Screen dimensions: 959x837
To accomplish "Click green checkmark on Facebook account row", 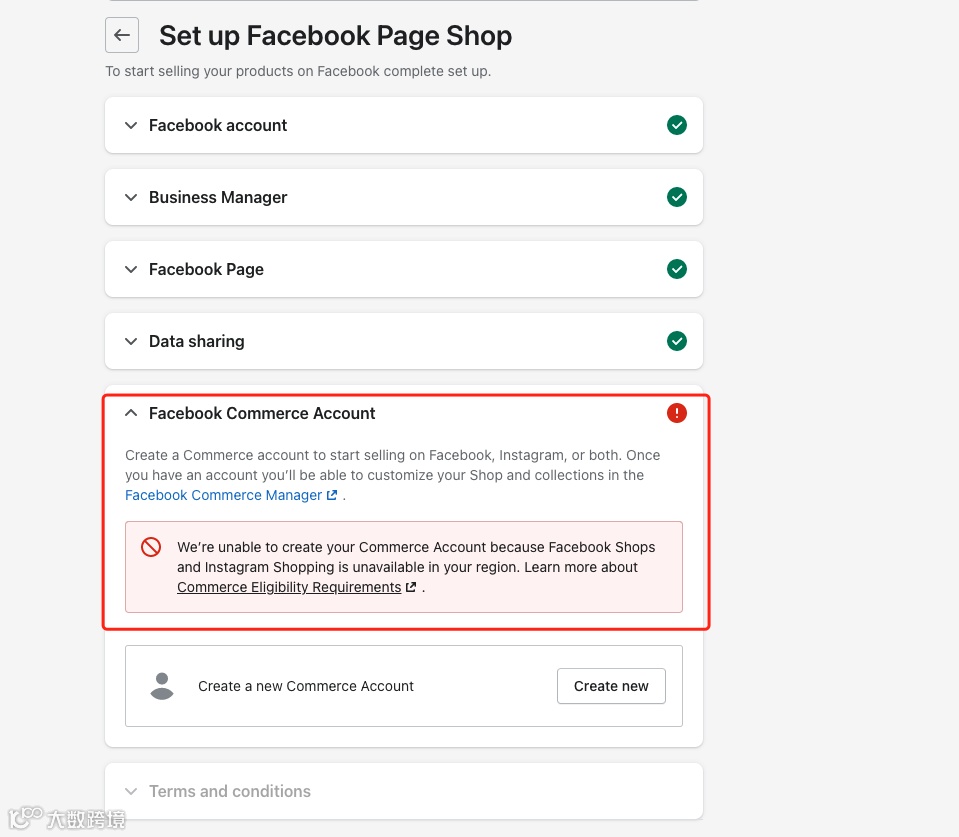I will 677,125.
